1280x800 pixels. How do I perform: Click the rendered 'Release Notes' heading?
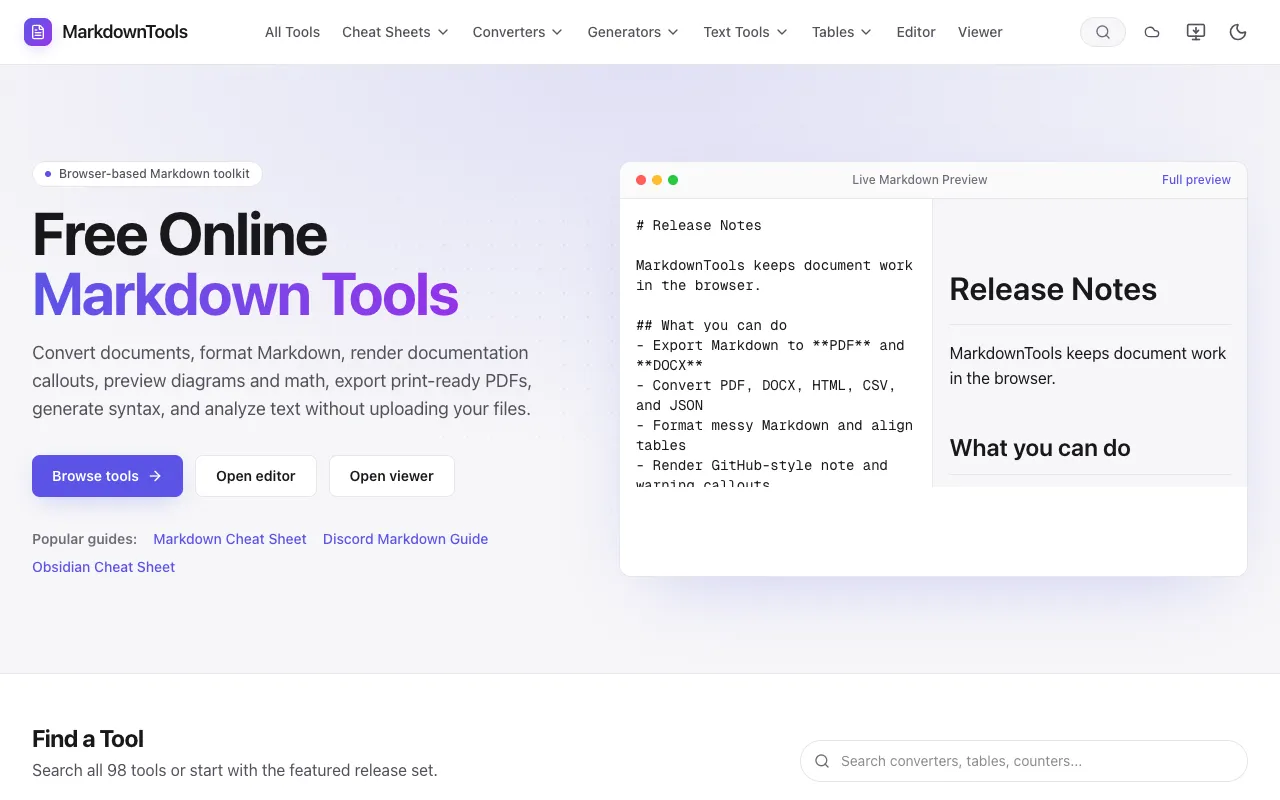(1053, 289)
